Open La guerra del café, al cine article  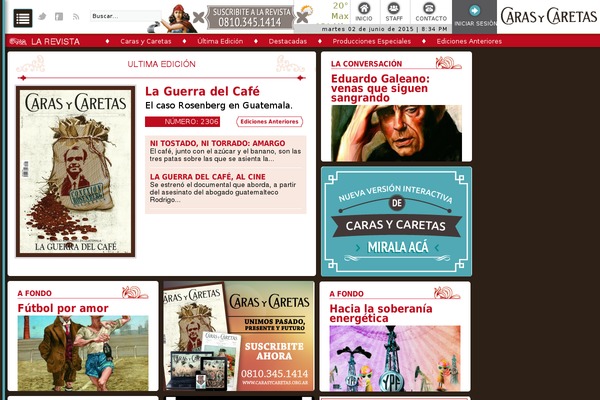tap(207, 177)
